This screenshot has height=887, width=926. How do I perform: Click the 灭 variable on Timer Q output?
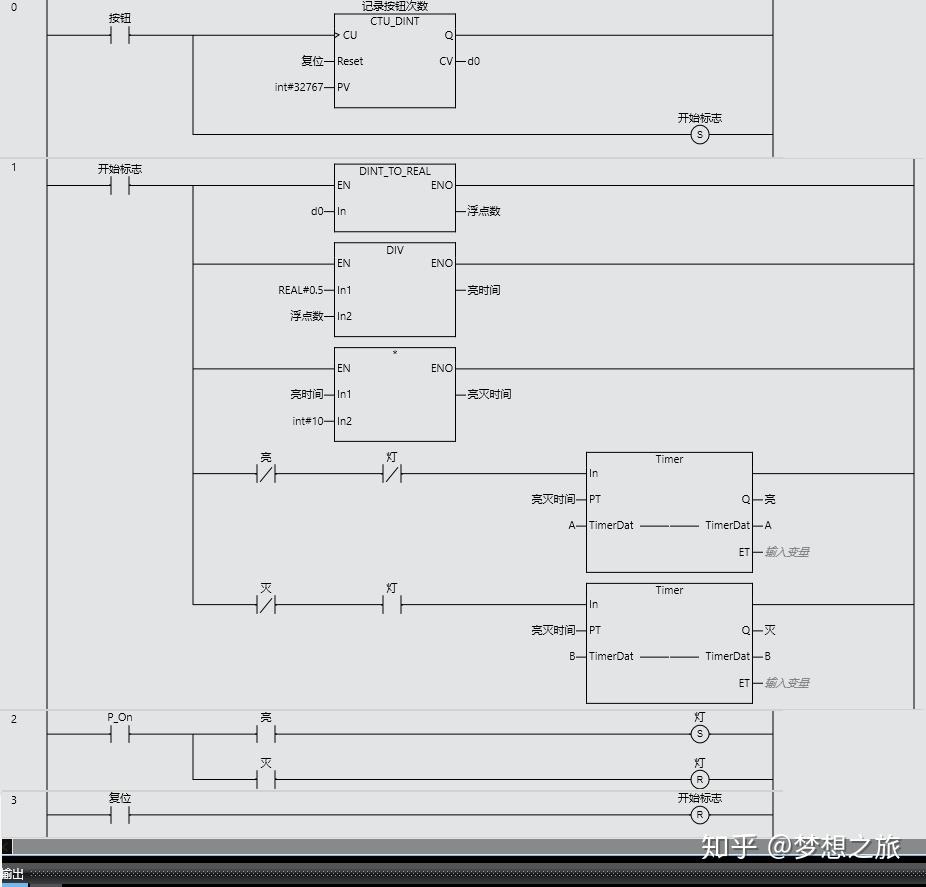tap(770, 630)
